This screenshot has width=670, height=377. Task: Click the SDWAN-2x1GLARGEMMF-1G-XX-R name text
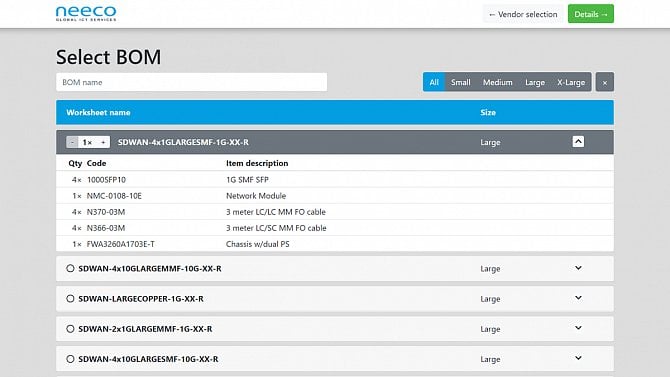click(145, 329)
